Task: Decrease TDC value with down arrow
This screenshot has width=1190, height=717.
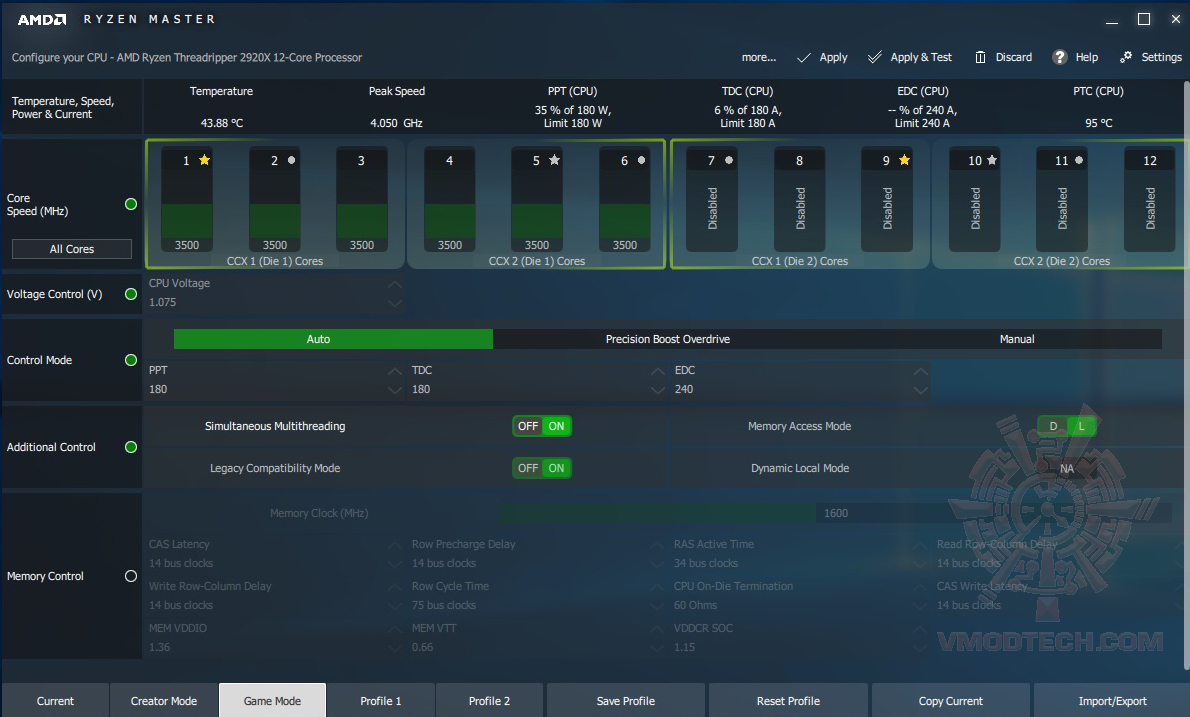Action: tap(658, 390)
